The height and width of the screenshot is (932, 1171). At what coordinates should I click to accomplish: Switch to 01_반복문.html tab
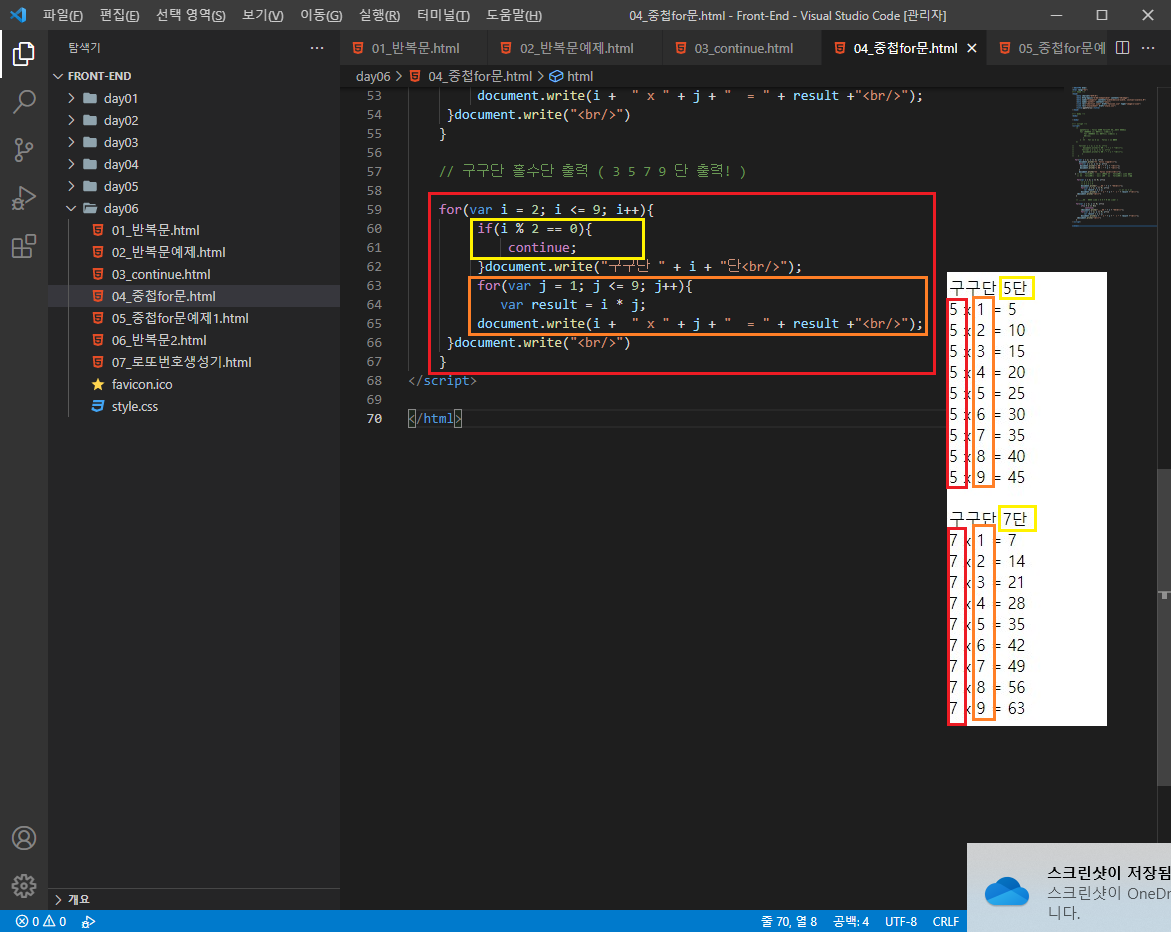click(414, 48)
